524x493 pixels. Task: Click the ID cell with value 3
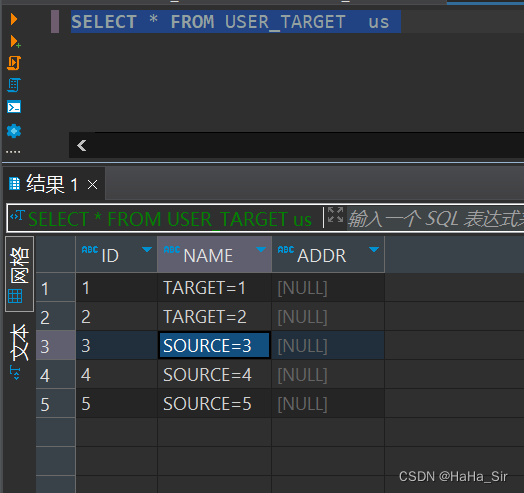coord(117,346)
